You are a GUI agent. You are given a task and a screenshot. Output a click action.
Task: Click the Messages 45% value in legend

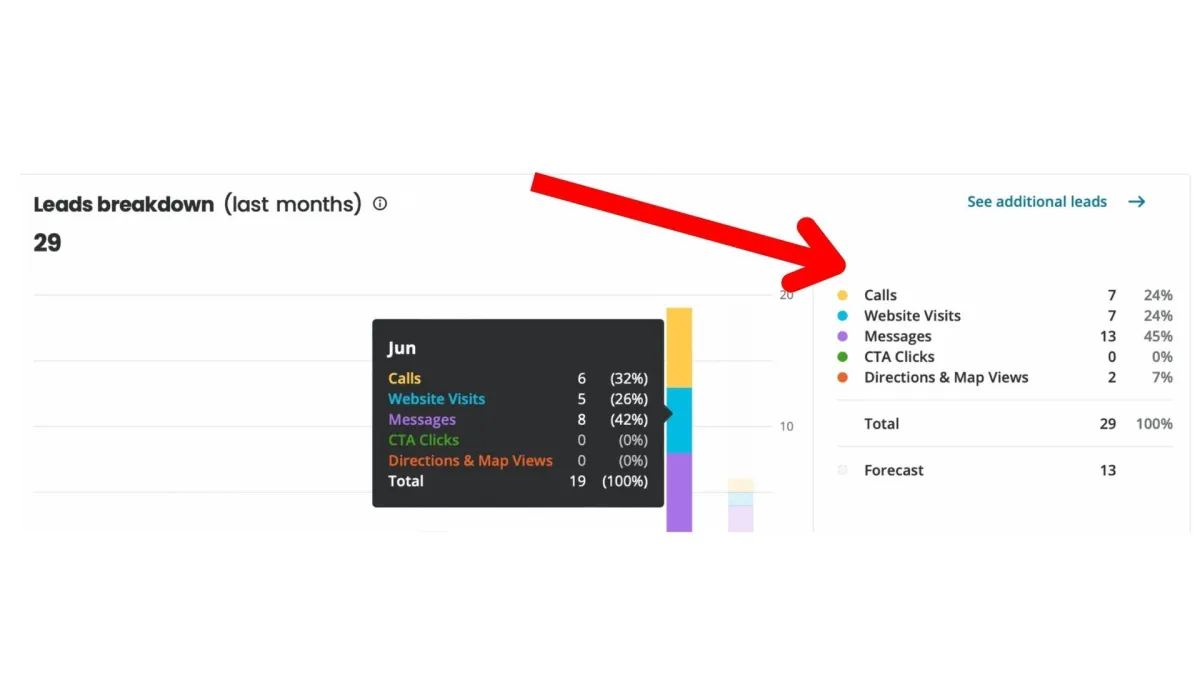[x=1158, y=337]
